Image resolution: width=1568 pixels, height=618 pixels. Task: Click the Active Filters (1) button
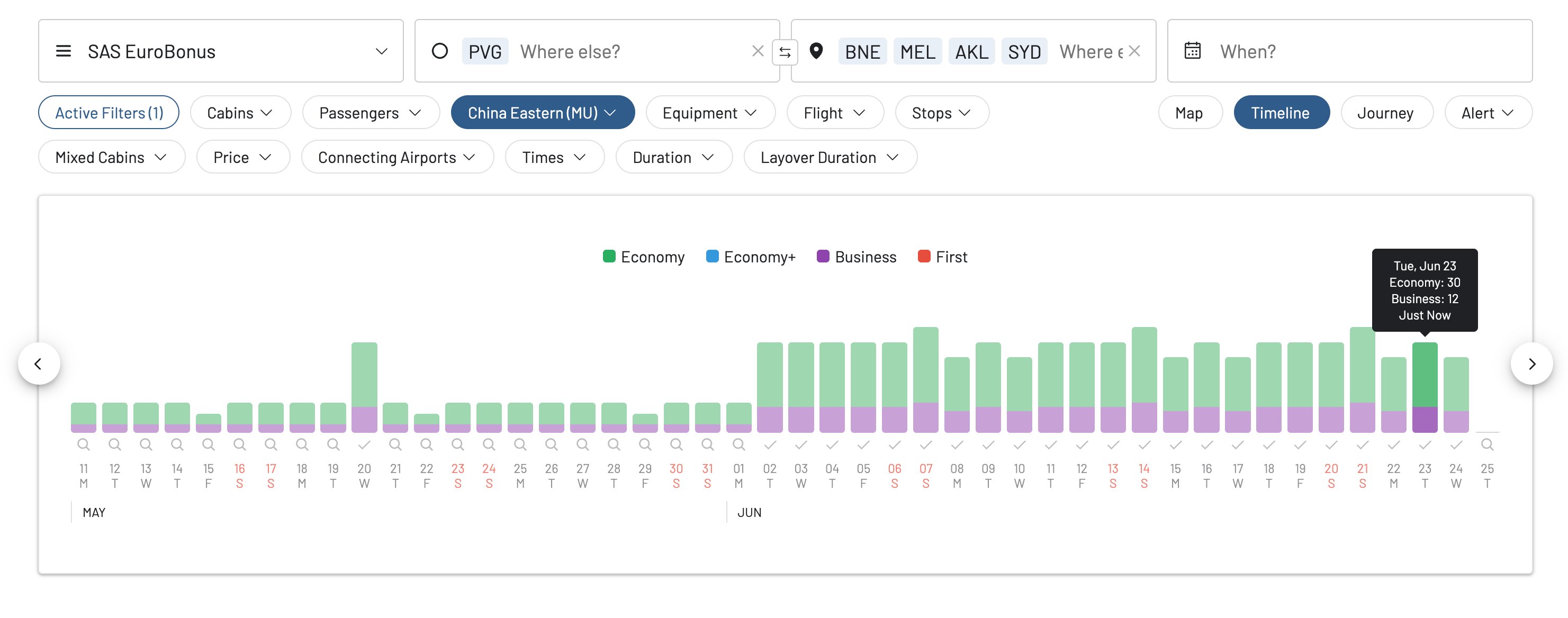click(x=109, y=113)
